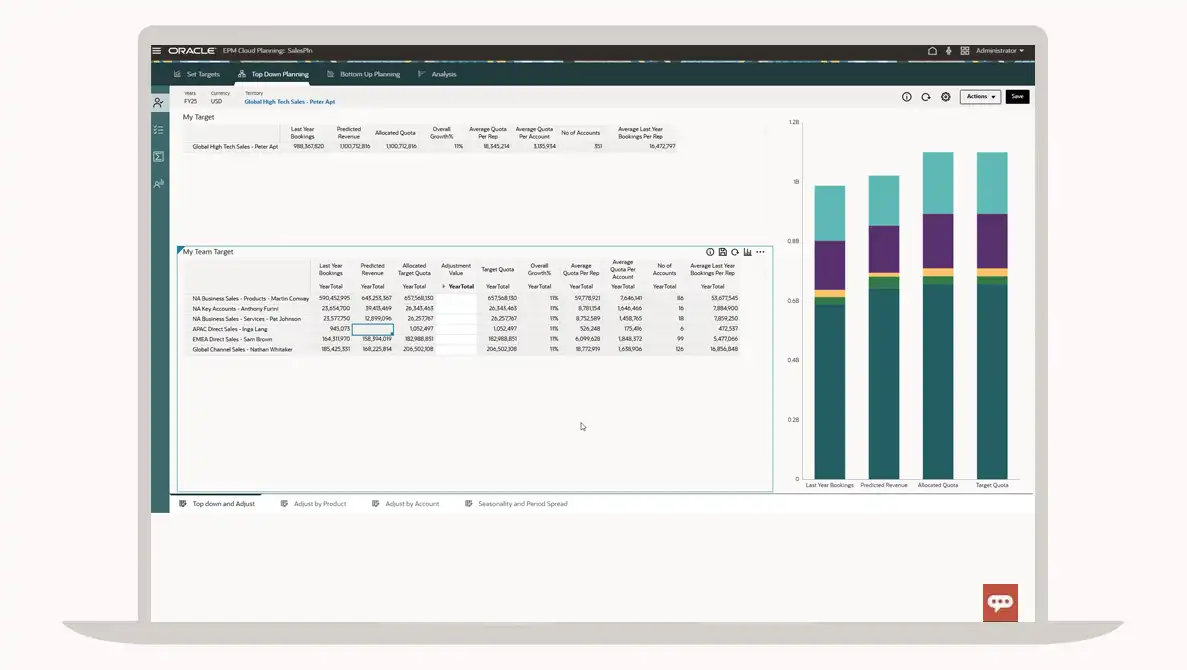1187x670 pixels.
Task: Click light teal segment of Target Quota bar
Action: point(992,182)
